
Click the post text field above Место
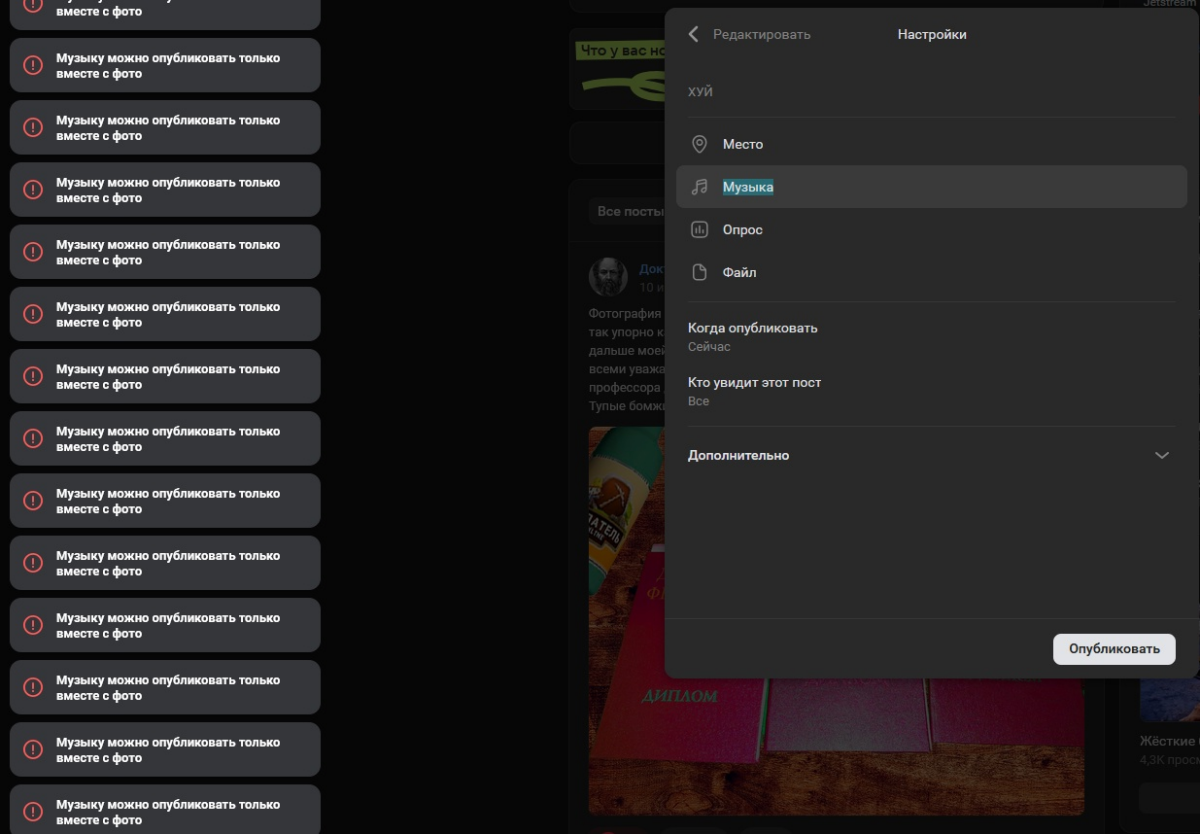click(x=932, y=91)
